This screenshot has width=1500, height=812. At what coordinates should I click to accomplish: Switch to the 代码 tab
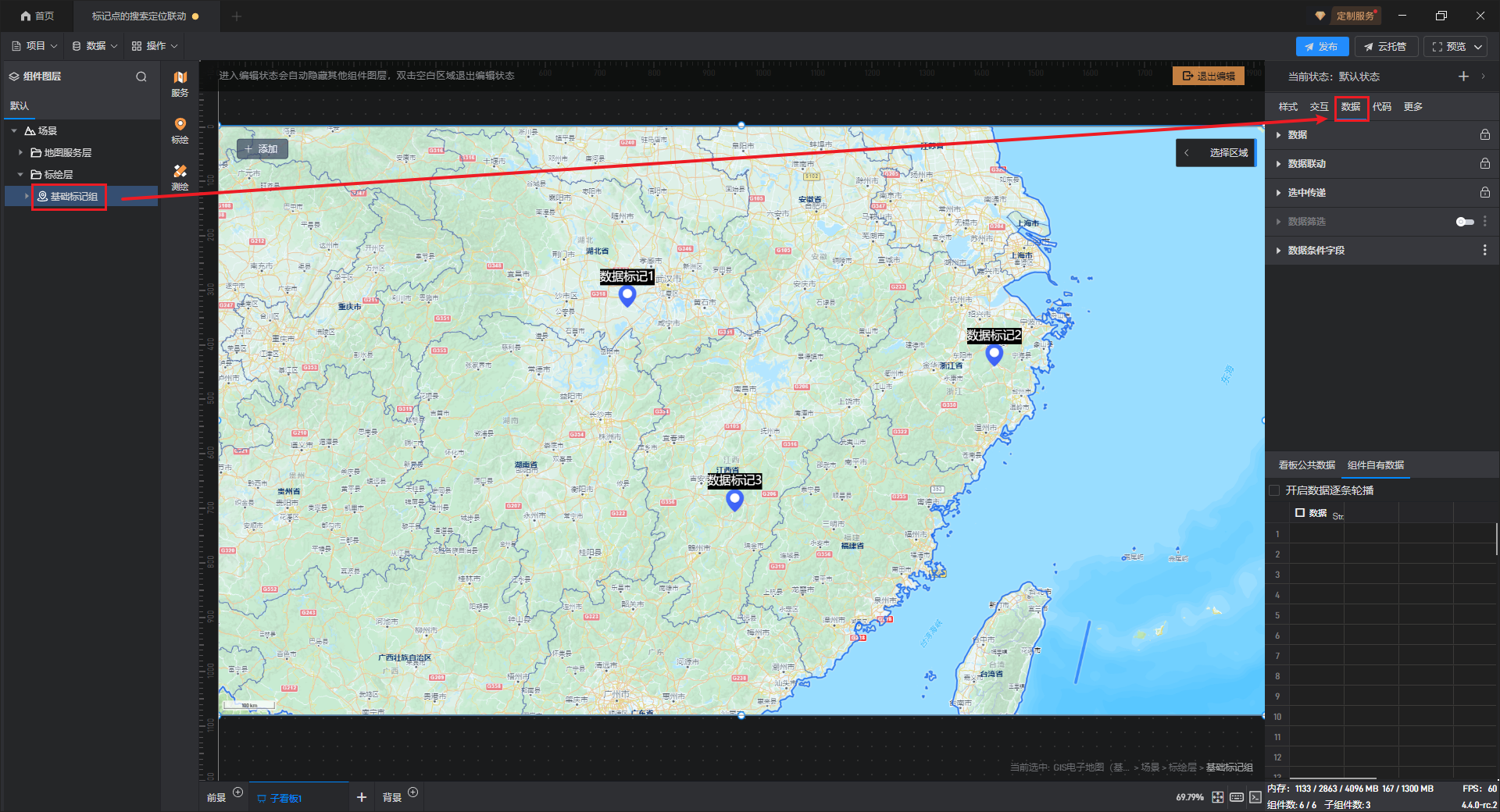[1382, 107]
